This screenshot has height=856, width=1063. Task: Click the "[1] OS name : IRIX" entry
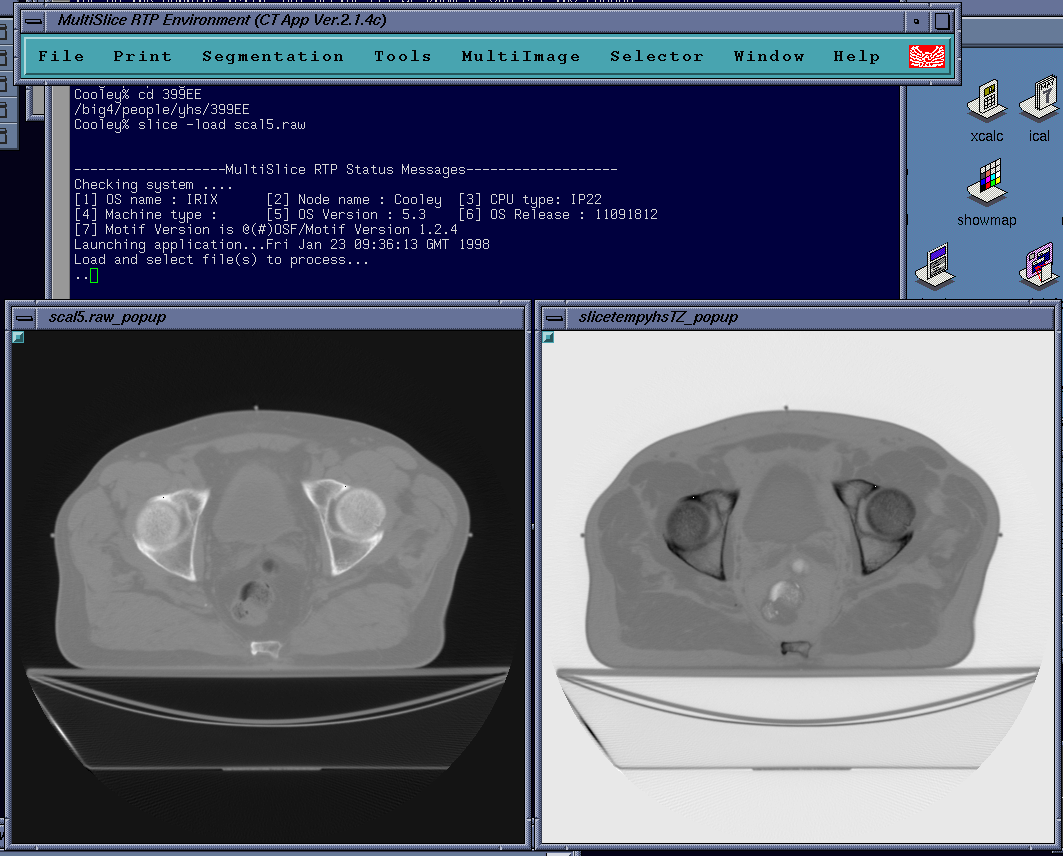coord(146,199)
